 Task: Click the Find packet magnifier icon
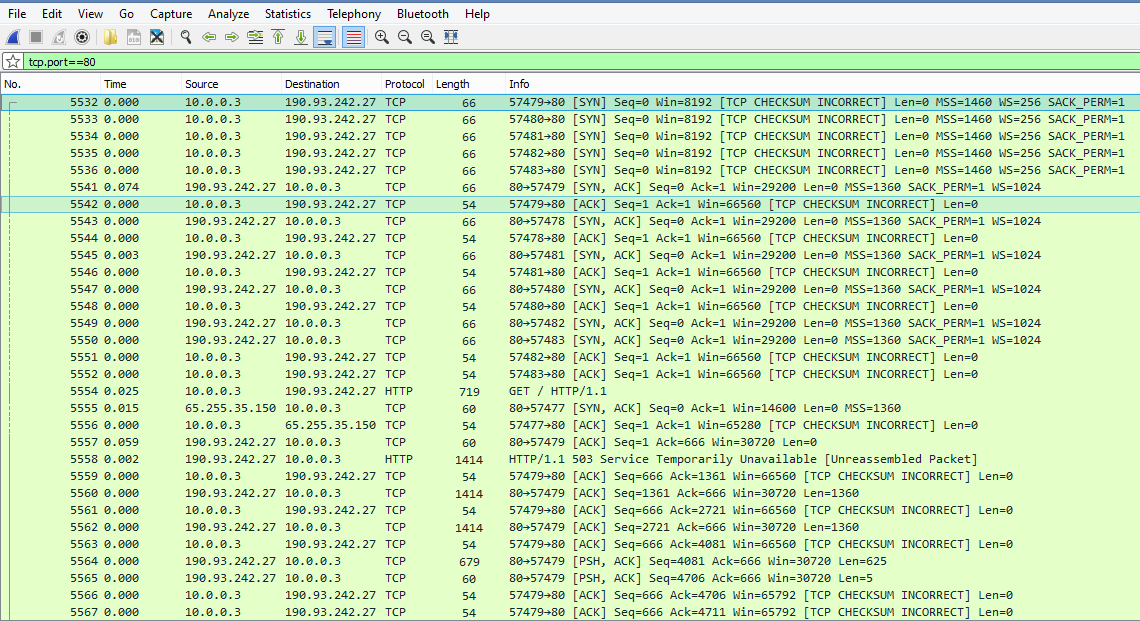click(186, 37)
